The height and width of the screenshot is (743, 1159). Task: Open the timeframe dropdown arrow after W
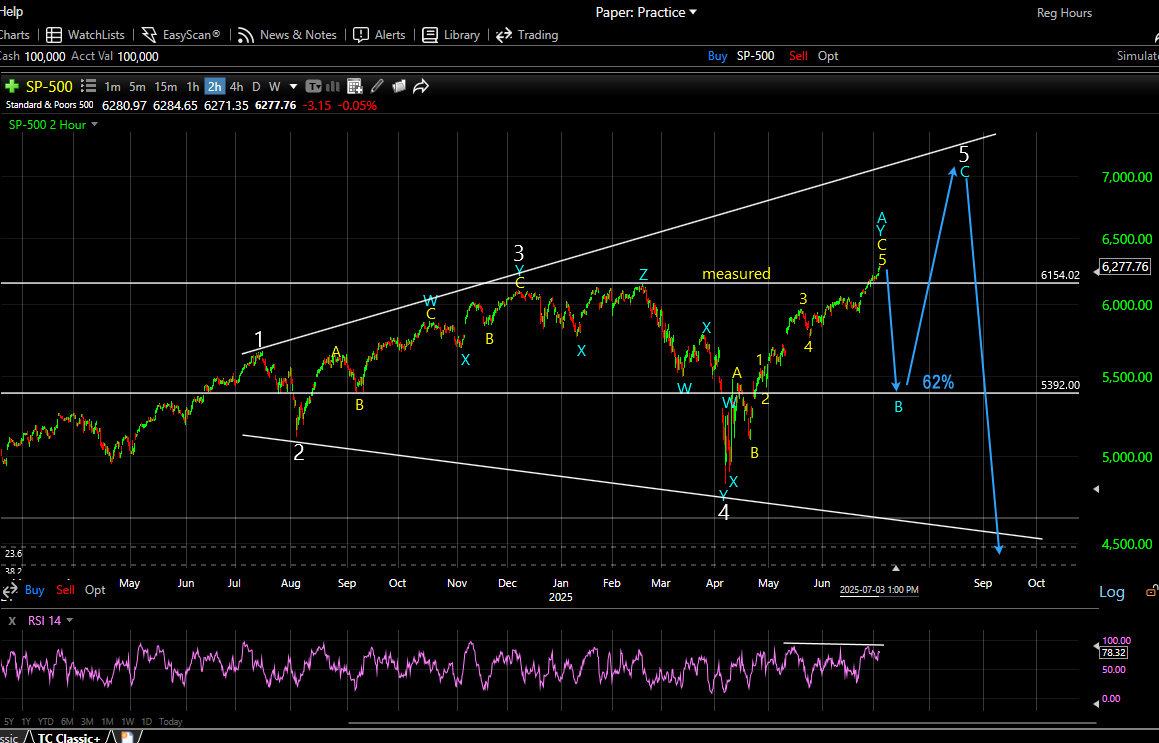(293, 86)
